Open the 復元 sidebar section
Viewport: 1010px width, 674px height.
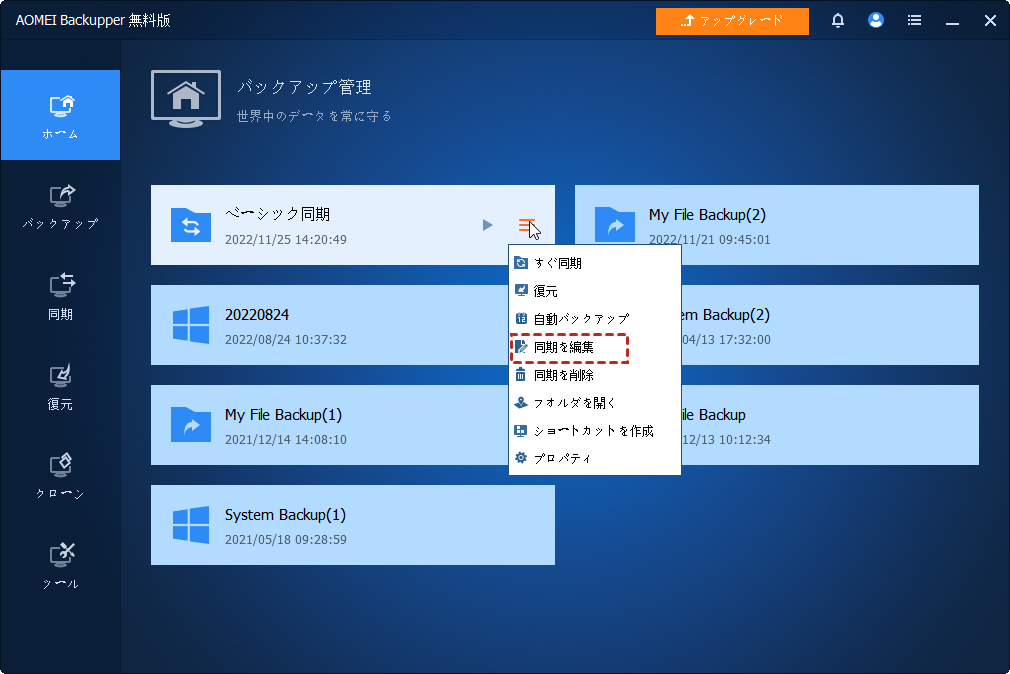[x=60, y=387]
